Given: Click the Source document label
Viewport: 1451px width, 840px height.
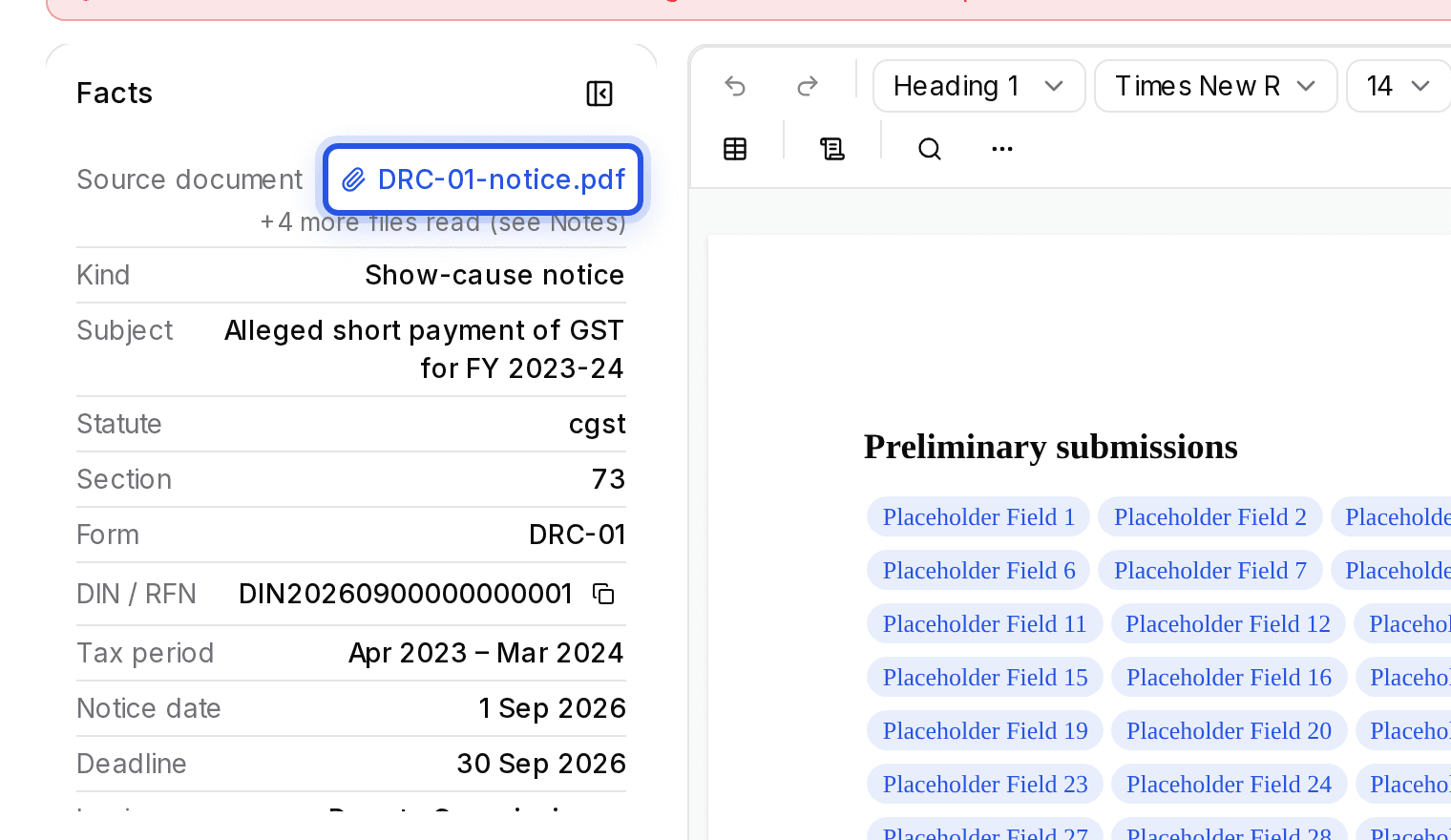Looking at the screenshot, I should [189, 179].
